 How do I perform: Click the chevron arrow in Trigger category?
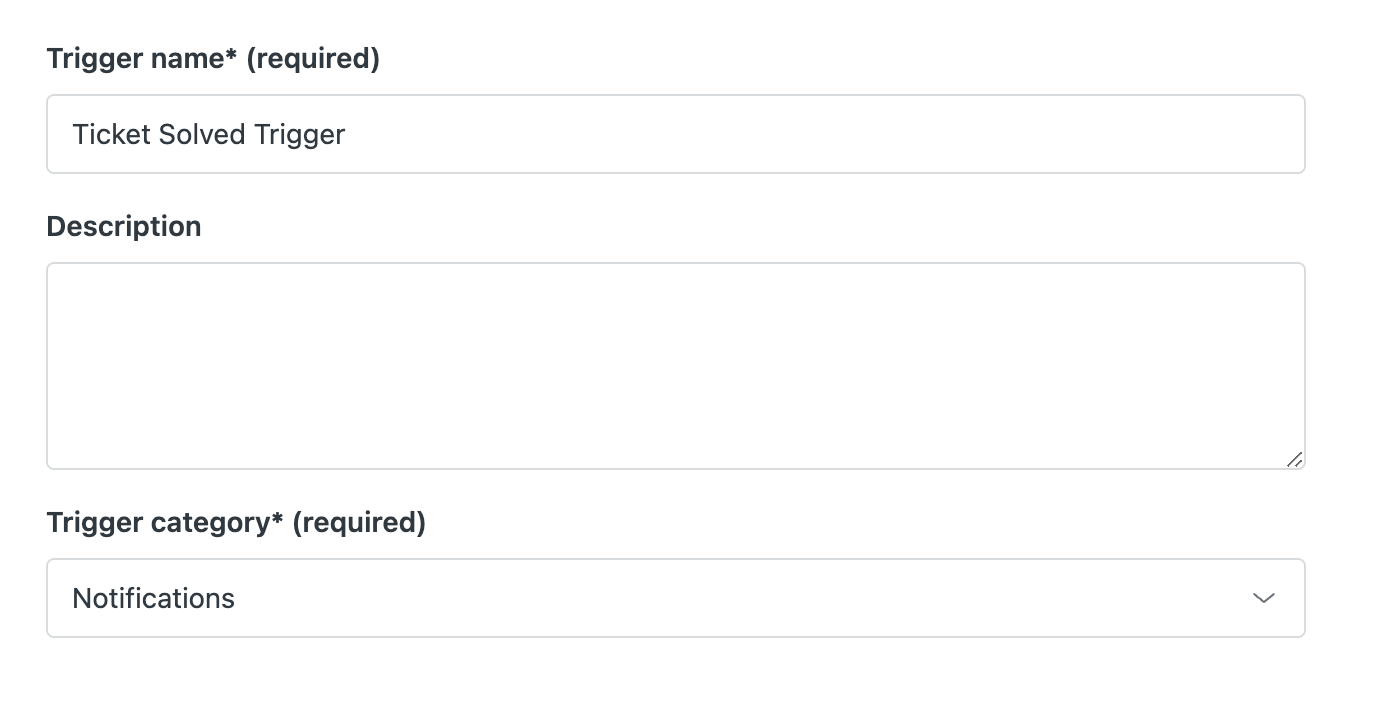point(1263,598)
